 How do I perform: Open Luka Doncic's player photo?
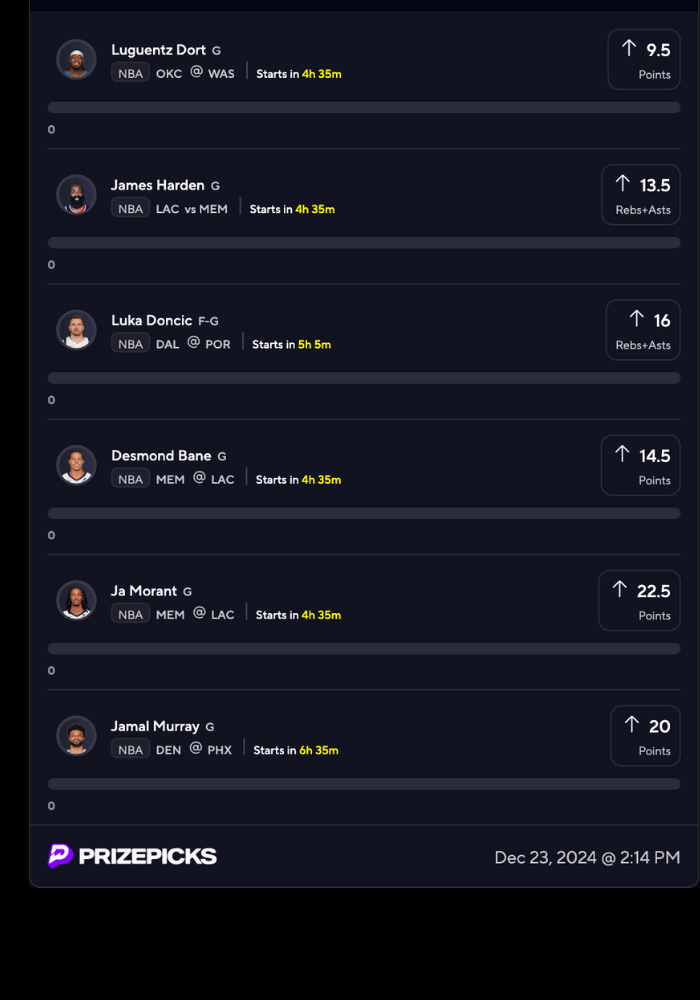tap(77, 329)
